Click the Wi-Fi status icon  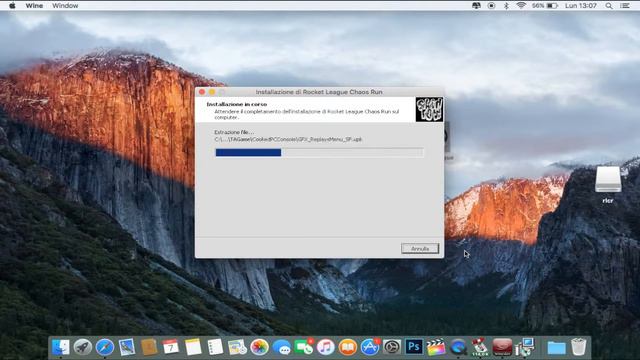coord(521,6)
